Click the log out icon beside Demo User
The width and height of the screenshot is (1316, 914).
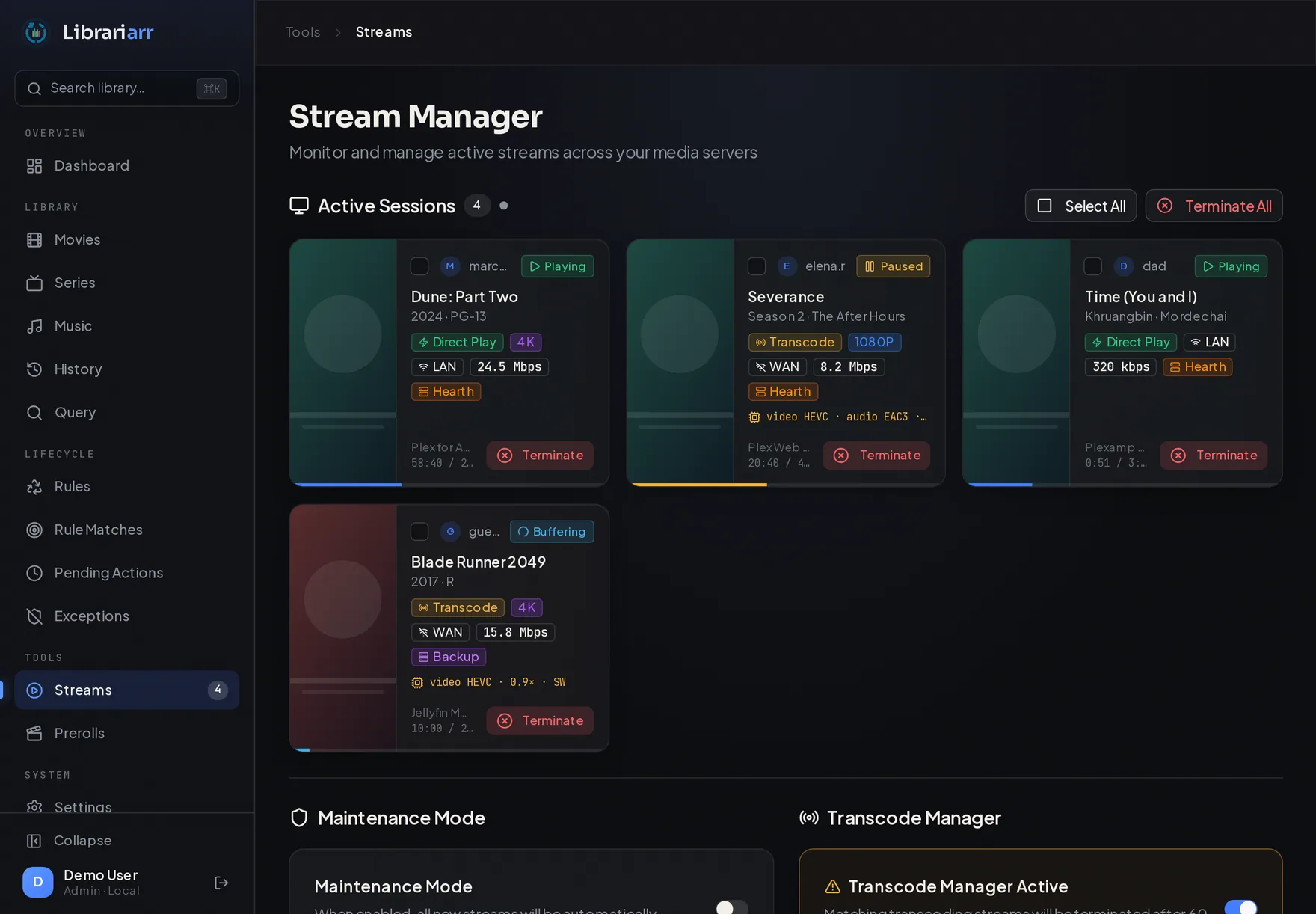221,883
